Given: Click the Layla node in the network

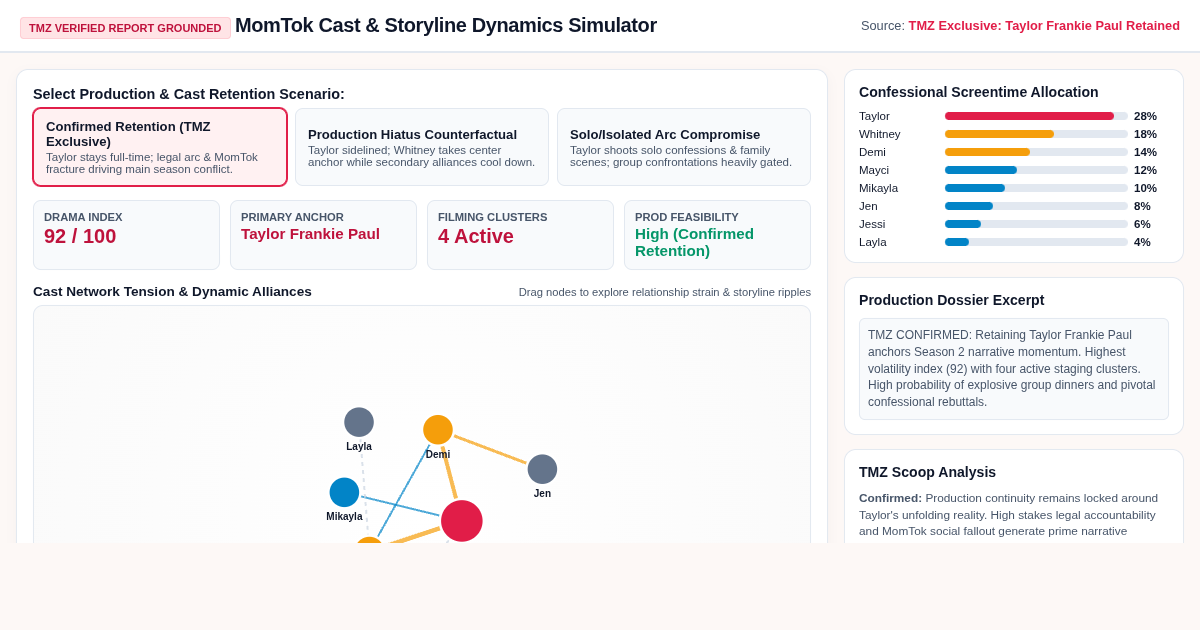Looking at the screenshot, I should click(359, 422).
